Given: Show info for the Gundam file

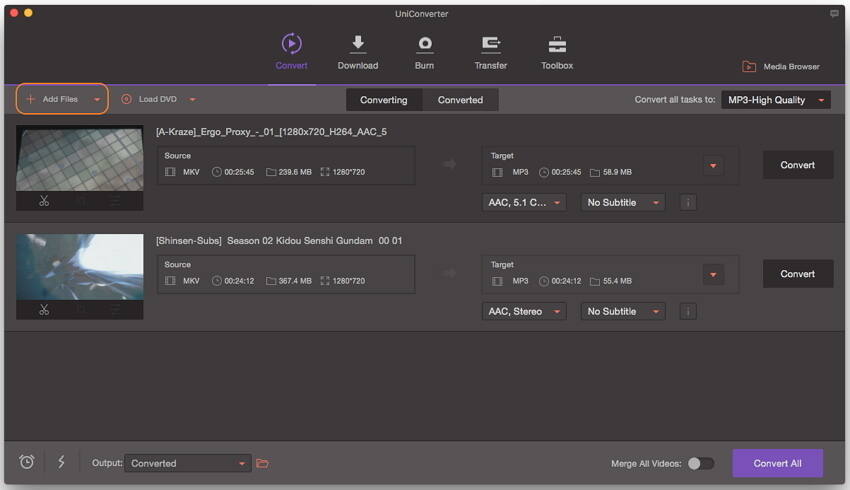Looking at the screenshot, I should coord(688,312).
